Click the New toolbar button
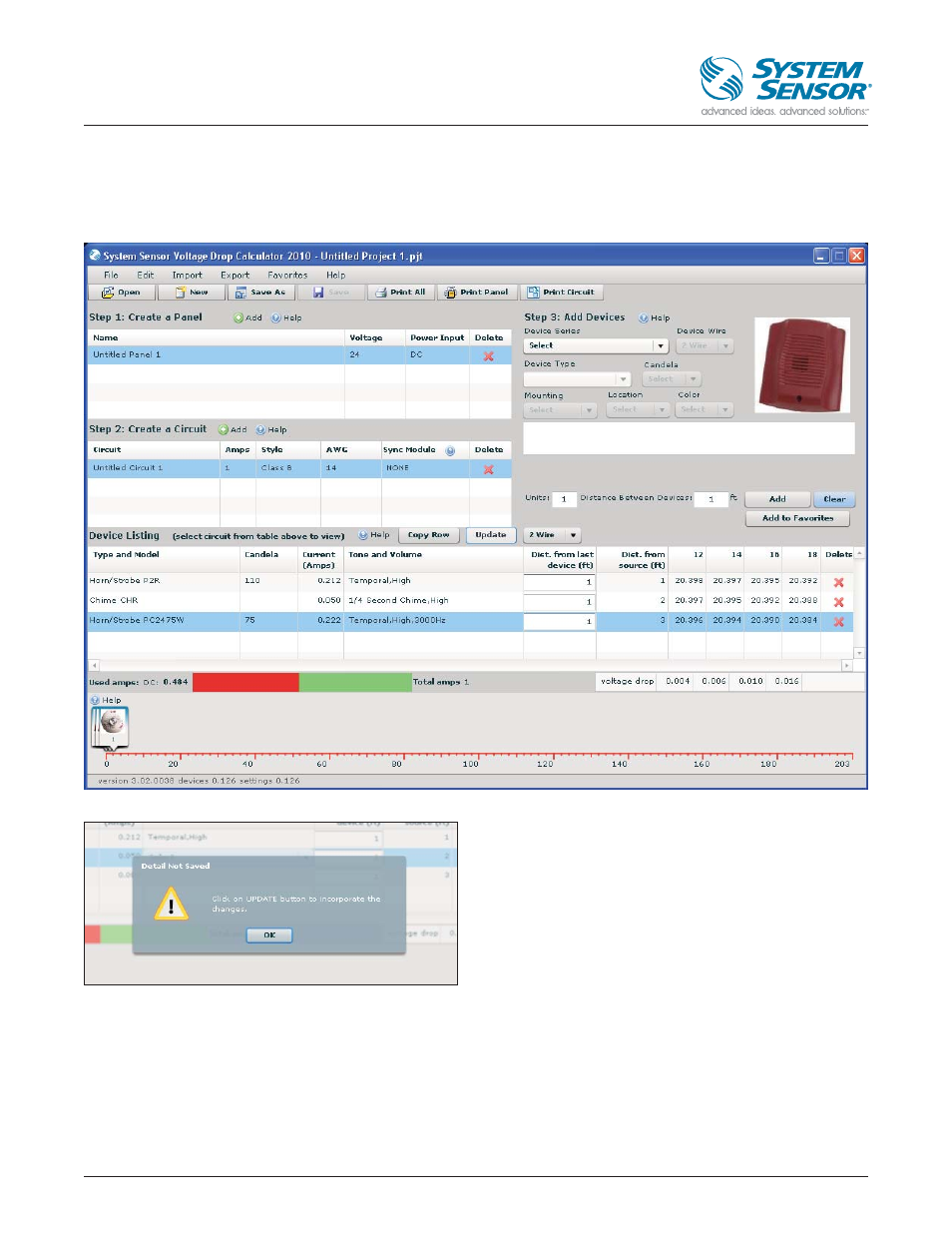 193,293
